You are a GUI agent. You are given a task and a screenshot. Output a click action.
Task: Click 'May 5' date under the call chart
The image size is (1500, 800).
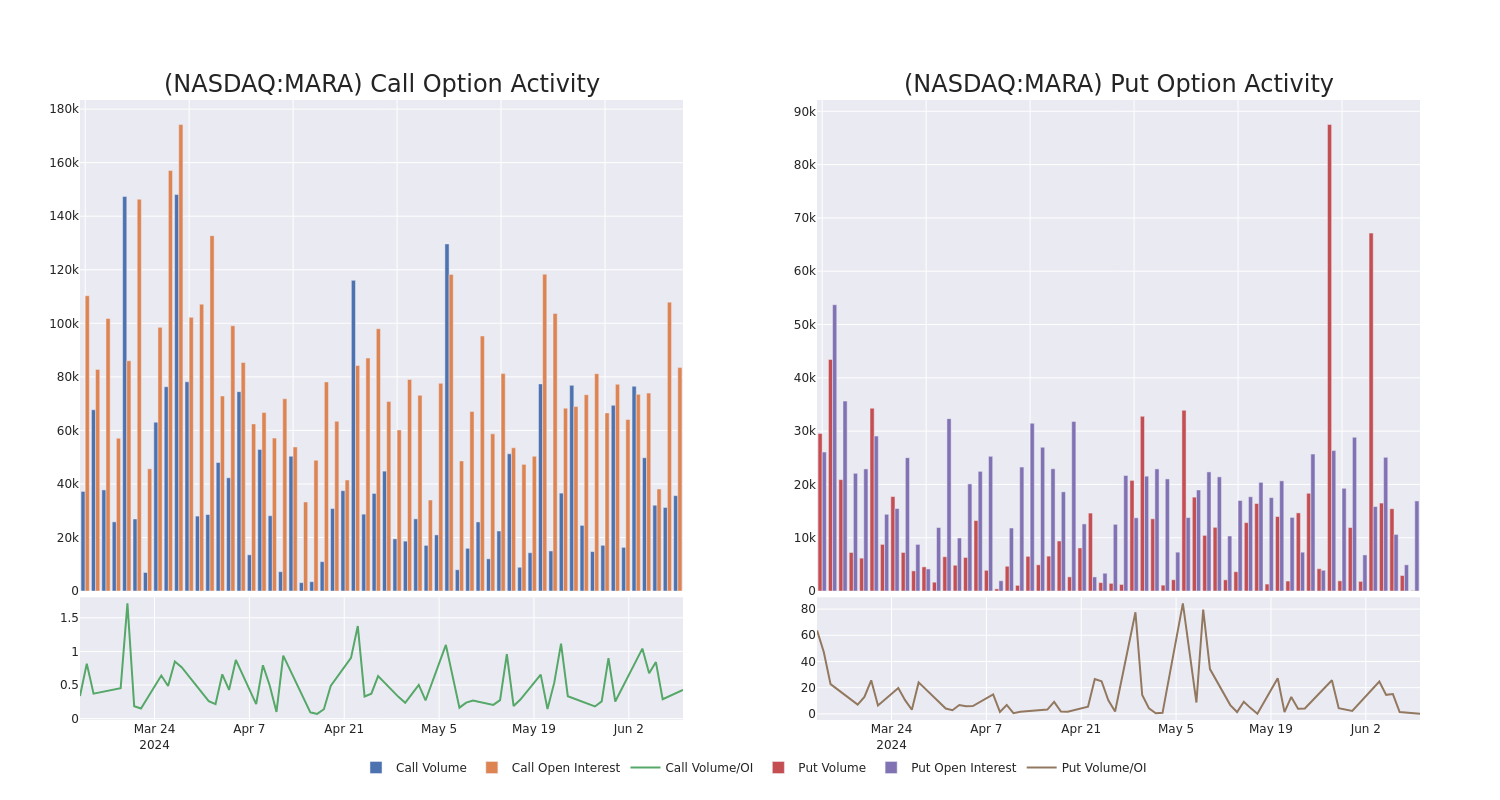click(439, 729)
